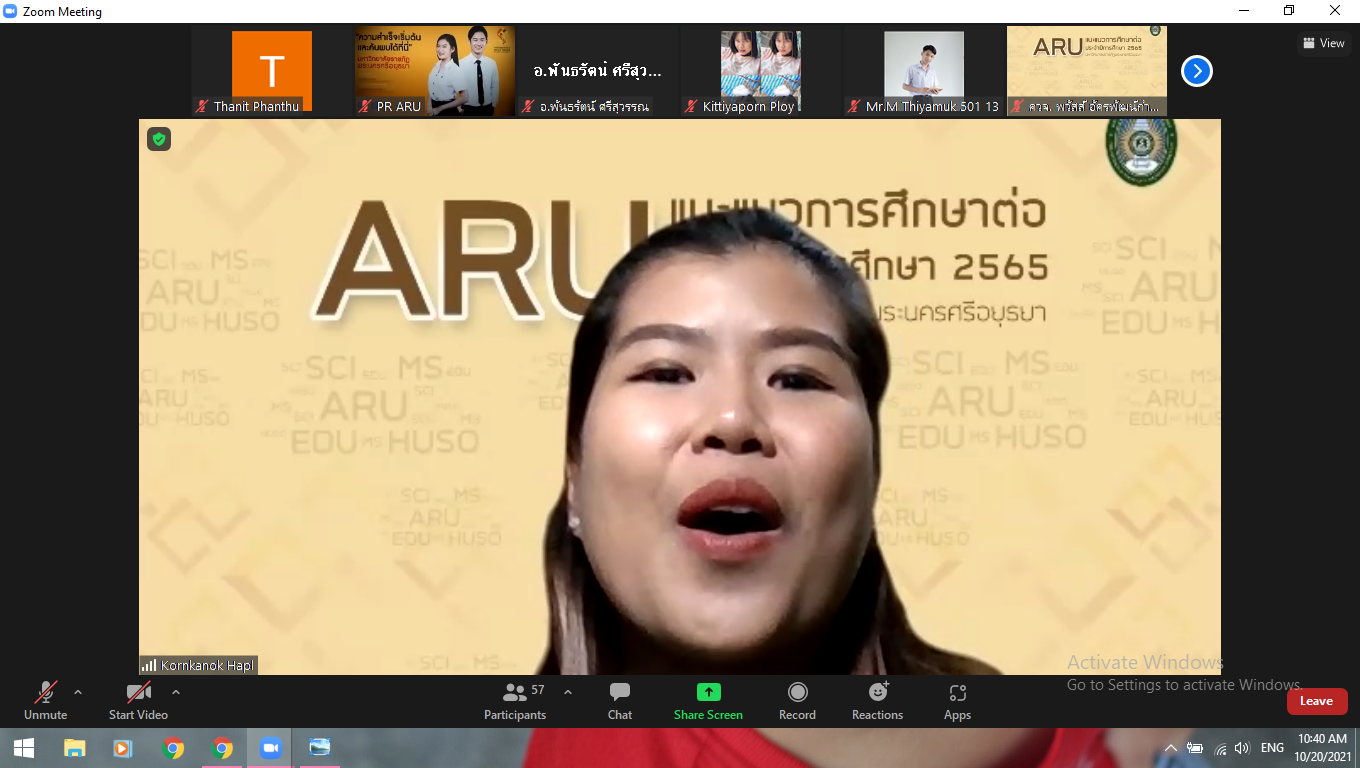The height and width of the screenshot is (768, 1360).
Task: Open audio options arrow next to Unmute
Action: (78, 692)
